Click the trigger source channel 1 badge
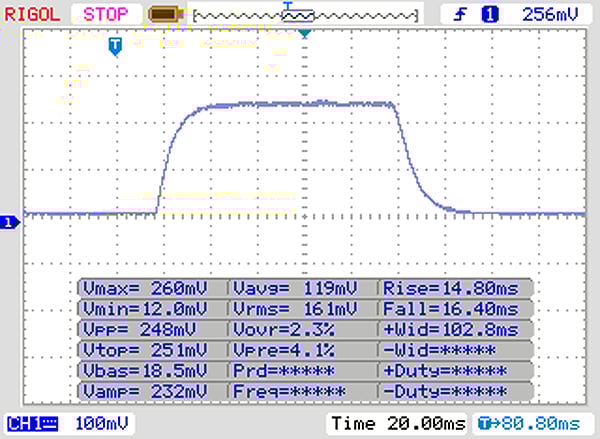Screen dimensions: 600x439 (490, 15)
